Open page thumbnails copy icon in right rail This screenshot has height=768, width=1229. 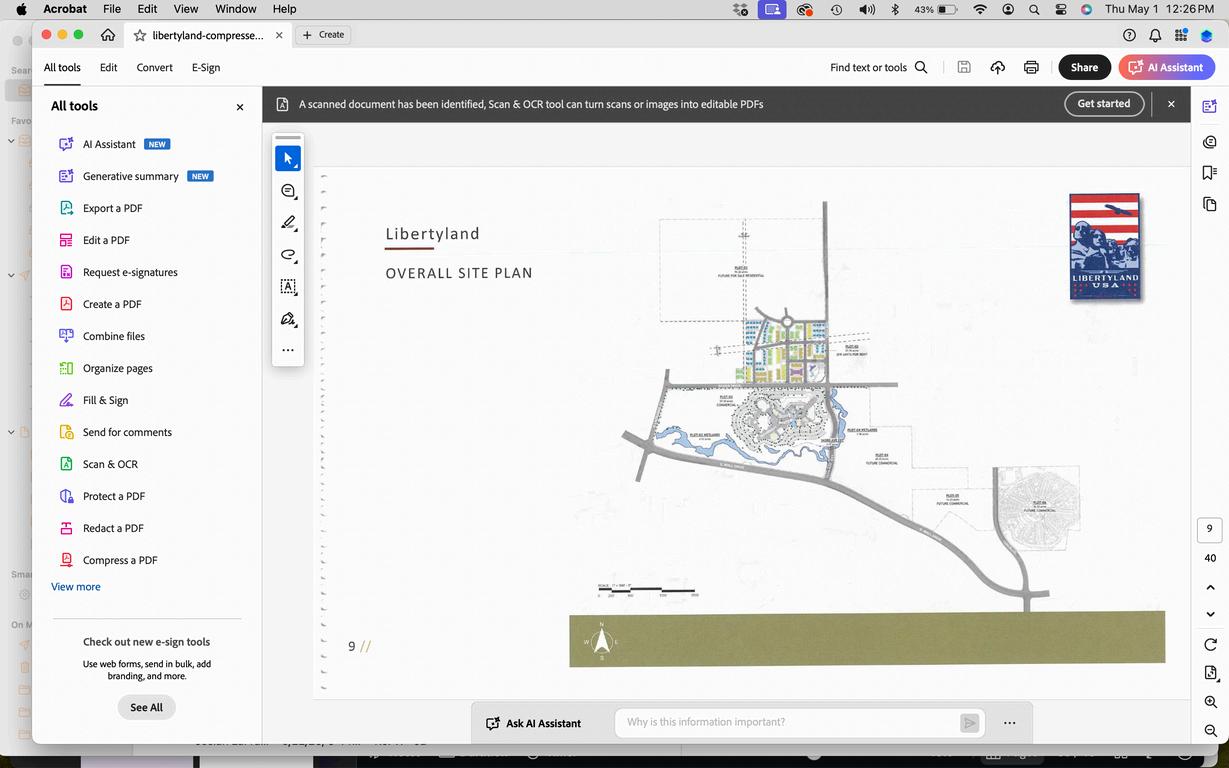(x=1210, y=204)
